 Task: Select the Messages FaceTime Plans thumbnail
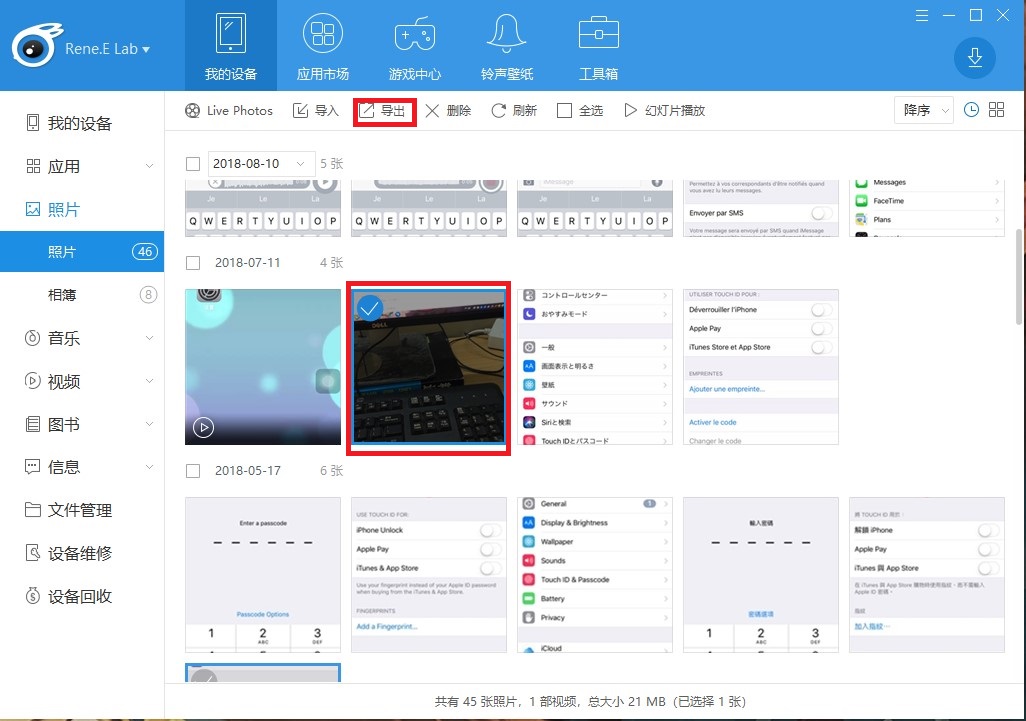pos(927,208)
